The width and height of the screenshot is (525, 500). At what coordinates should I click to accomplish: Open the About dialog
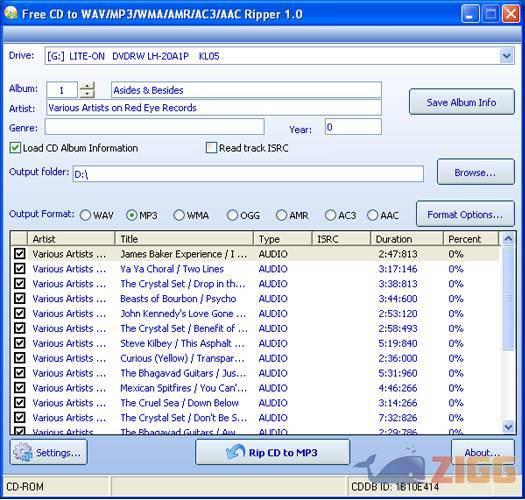coord(482,452)
